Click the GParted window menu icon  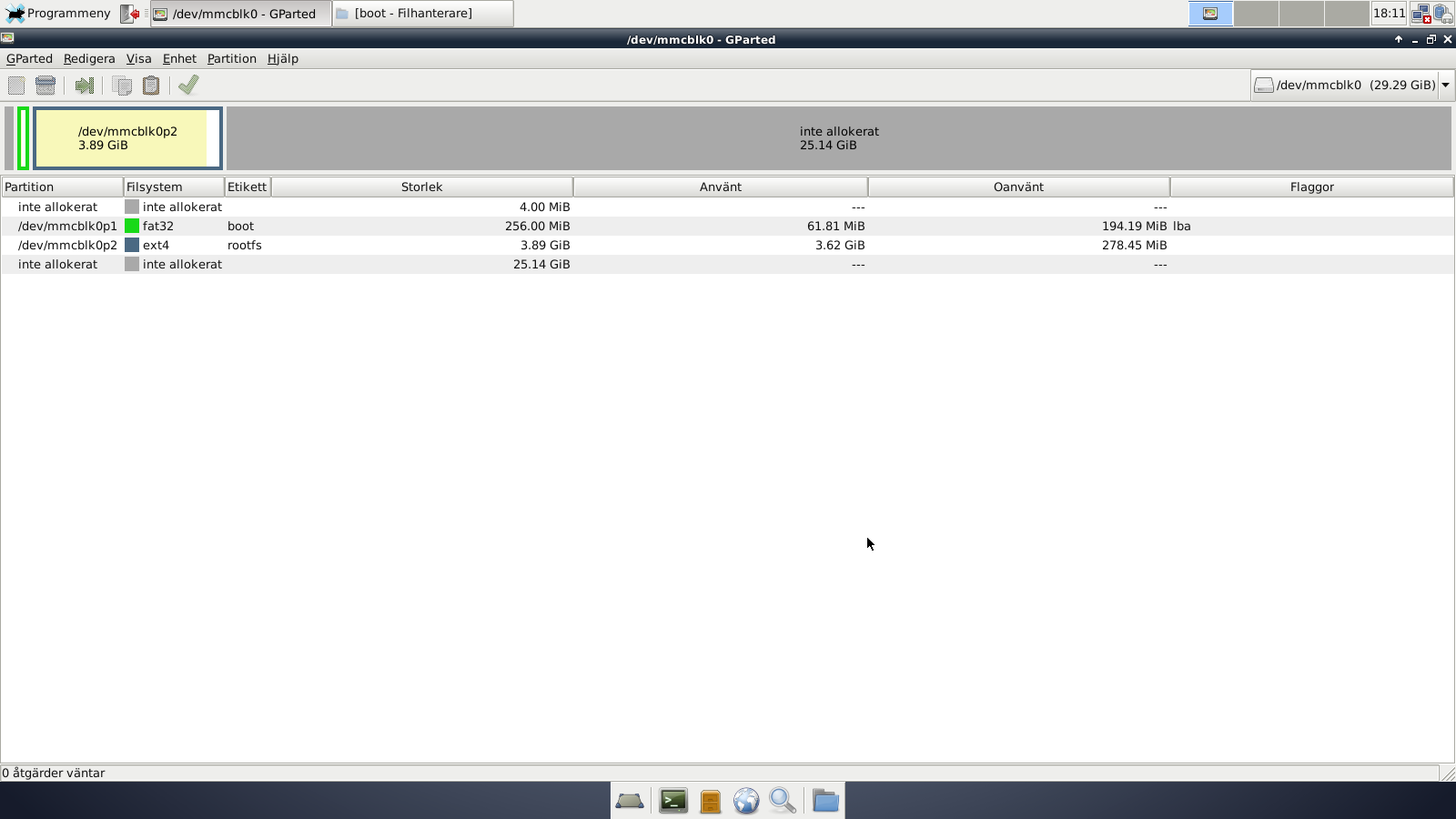[7, 38]
